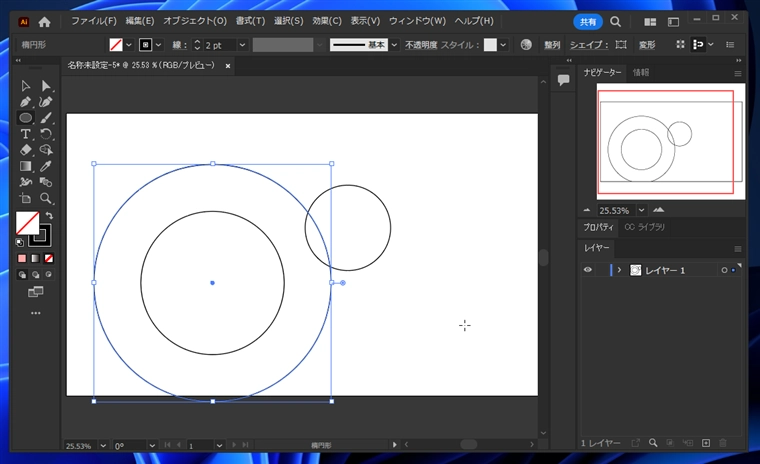
Task: Expand レイヤー 1 layer contents
Action: point(619,270)
